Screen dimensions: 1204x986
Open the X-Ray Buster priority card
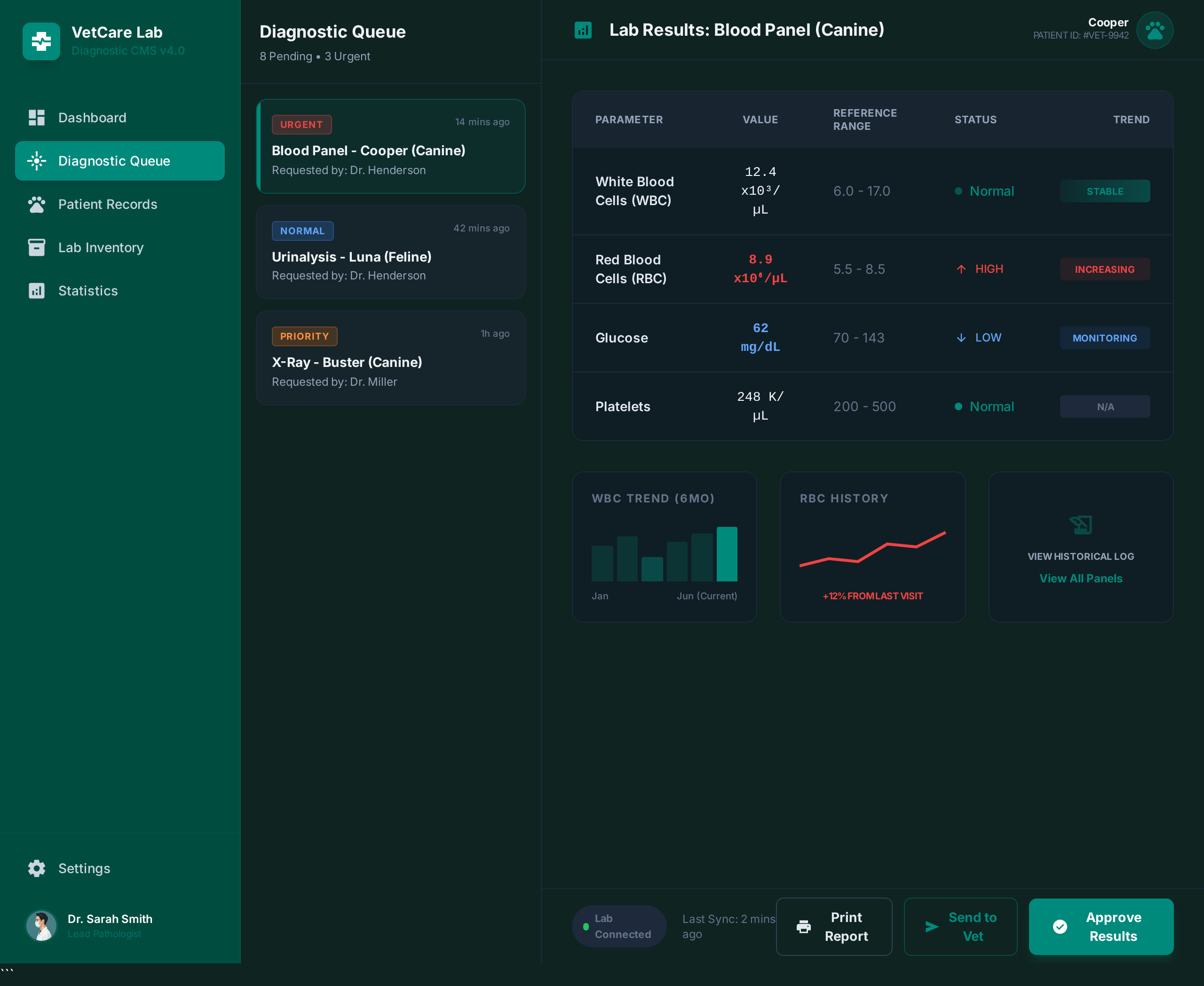pos(391,358)
